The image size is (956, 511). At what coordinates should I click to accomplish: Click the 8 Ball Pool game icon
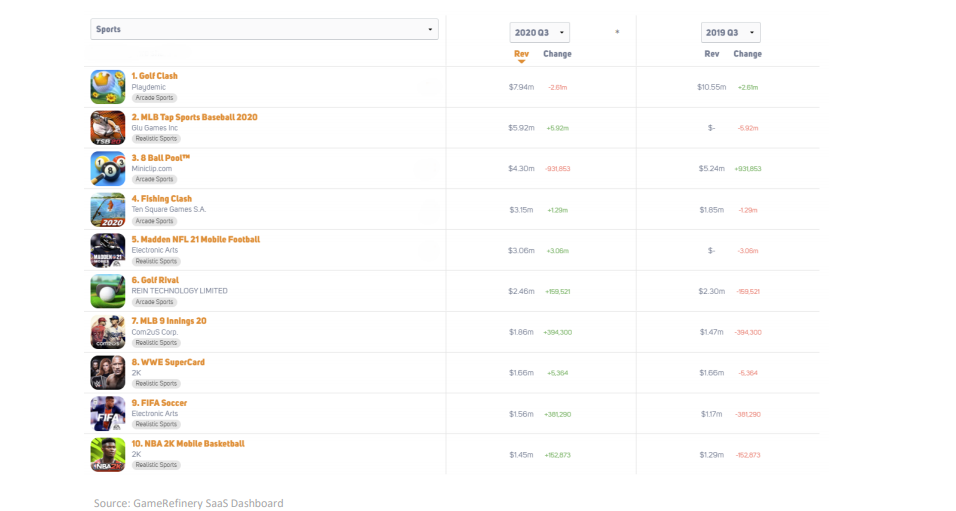tap(108, 169)
